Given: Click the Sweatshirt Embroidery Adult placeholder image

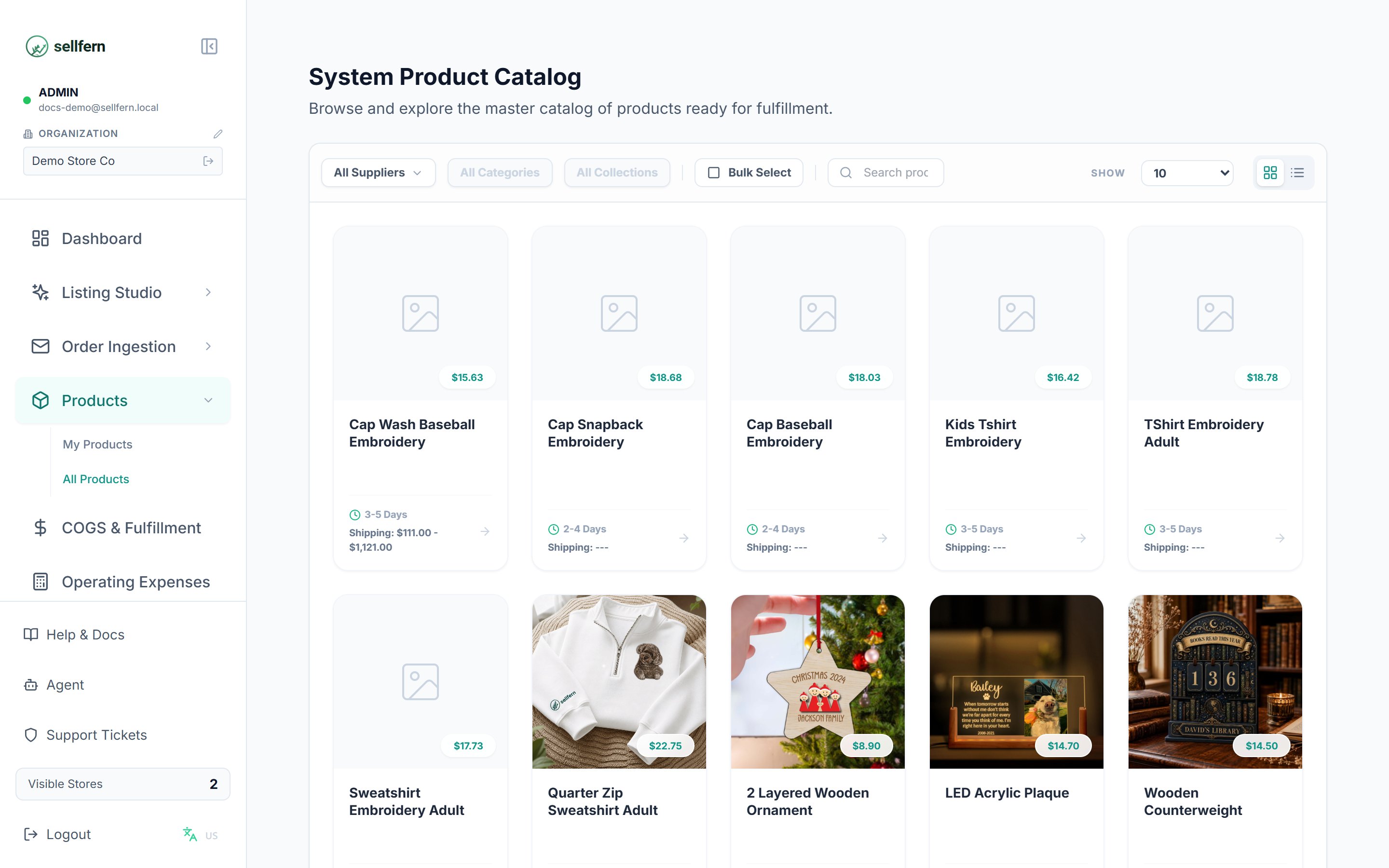Looking at the screenshot, I should 420,681.
